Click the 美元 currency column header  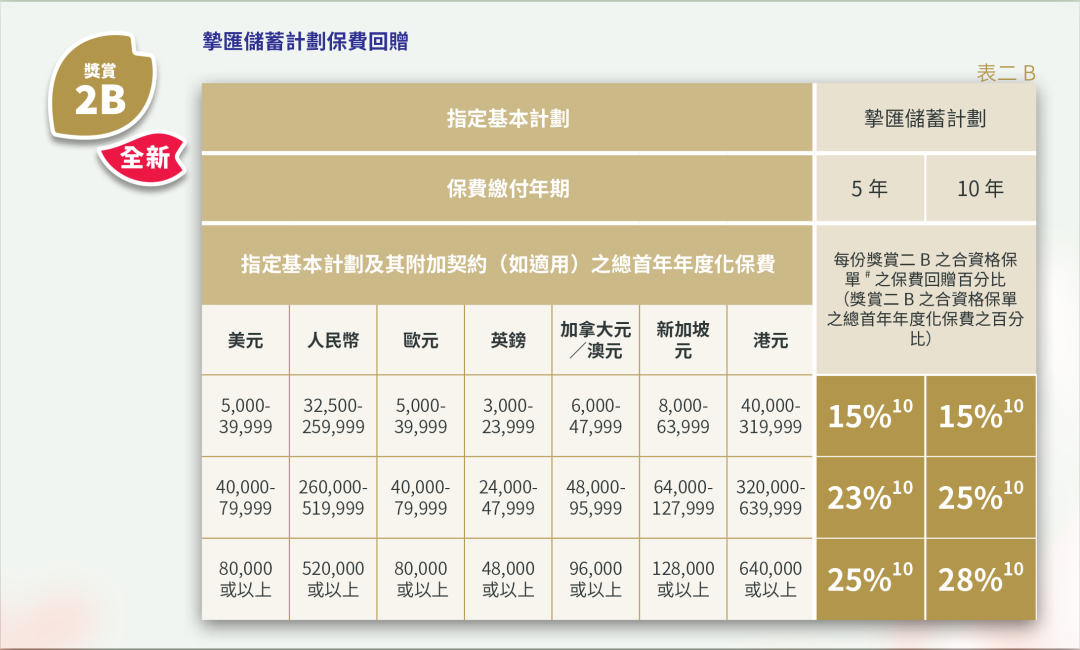coord(245,340)
